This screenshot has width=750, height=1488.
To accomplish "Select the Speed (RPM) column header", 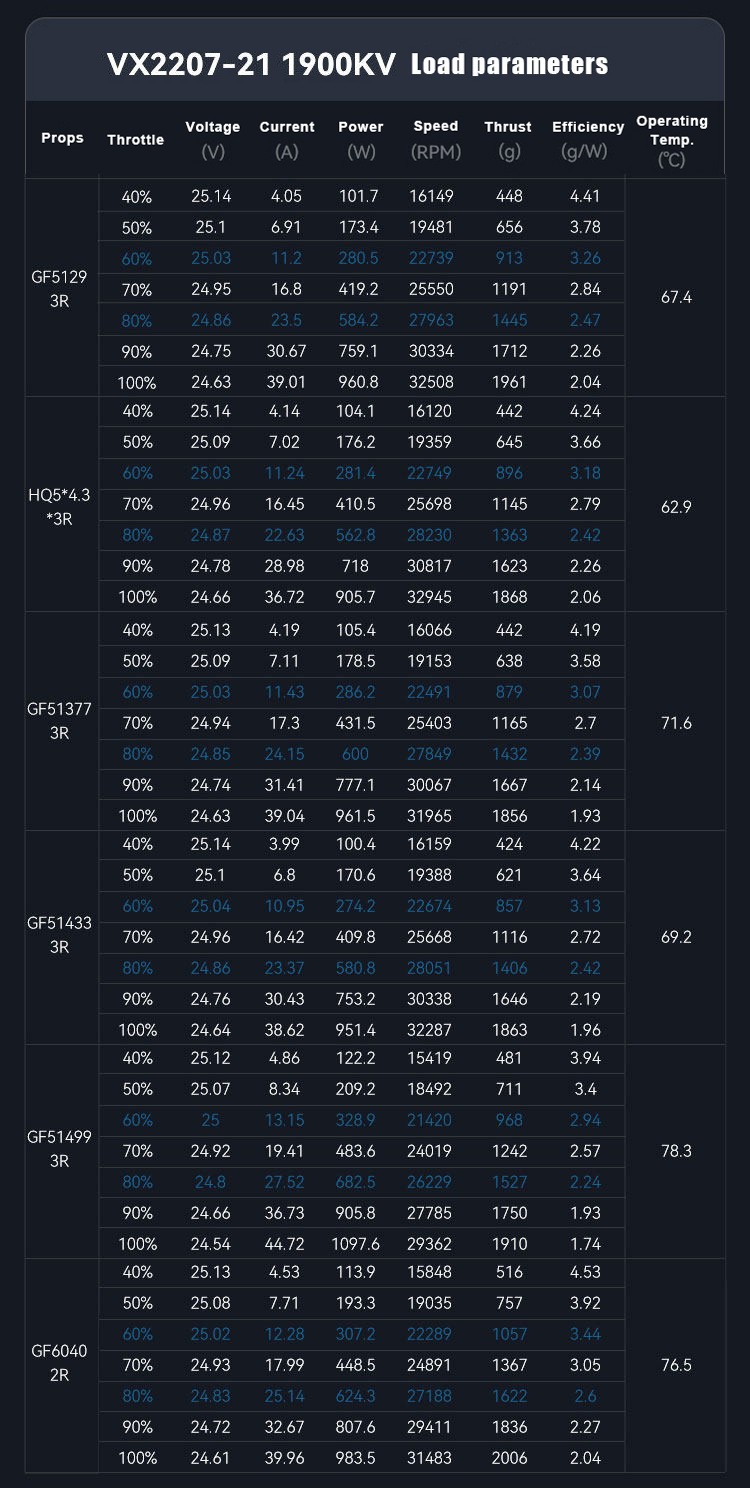I will (435, 139).
